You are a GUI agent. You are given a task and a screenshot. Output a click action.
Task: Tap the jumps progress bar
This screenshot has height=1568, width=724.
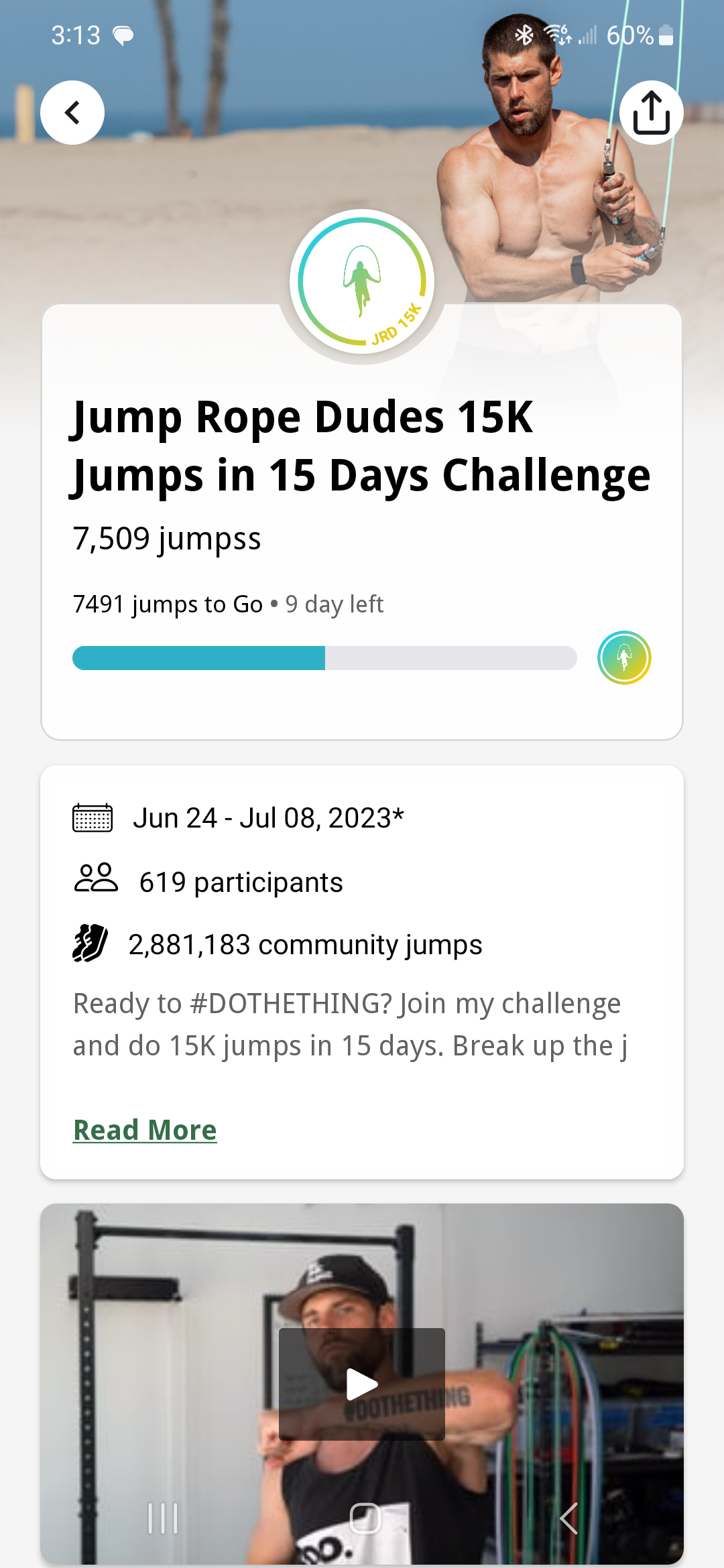[324, 658]
